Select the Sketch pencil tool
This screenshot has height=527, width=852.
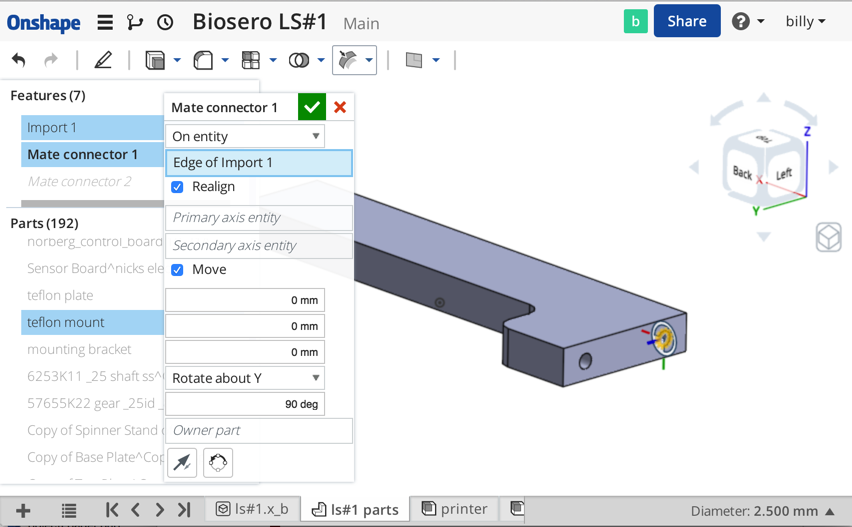pyautogui.click(x=103, y=60)
